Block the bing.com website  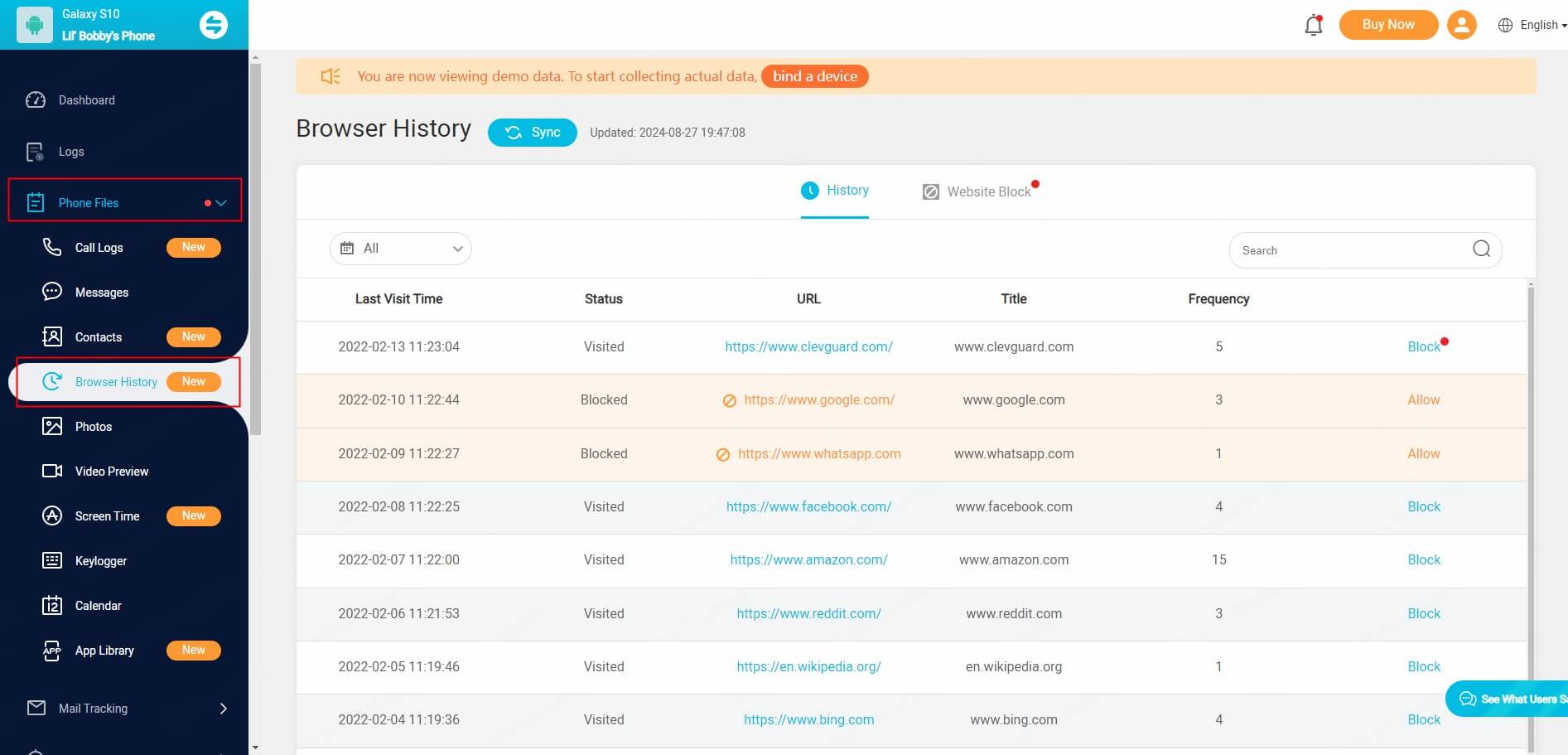pos(1423,720)
